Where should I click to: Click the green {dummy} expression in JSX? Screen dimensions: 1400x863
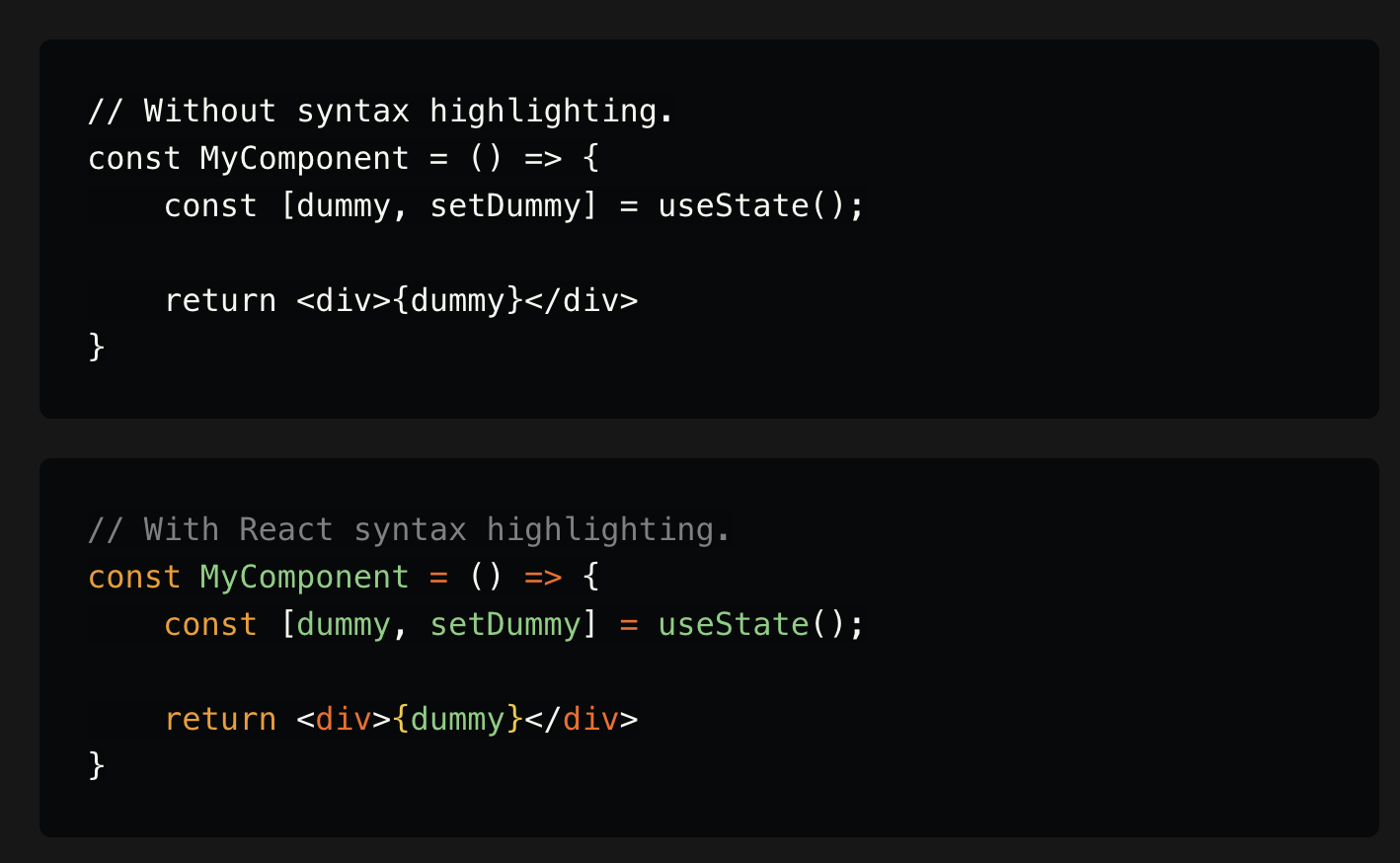coord(458,719)
